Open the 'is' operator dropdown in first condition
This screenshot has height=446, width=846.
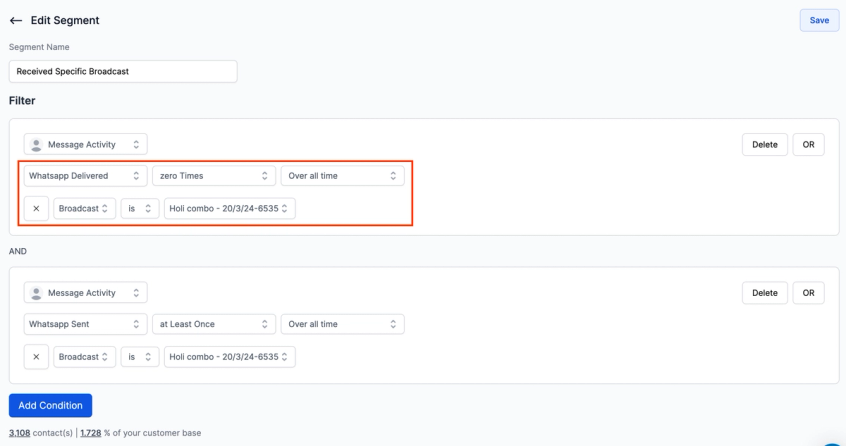[140, 209]
